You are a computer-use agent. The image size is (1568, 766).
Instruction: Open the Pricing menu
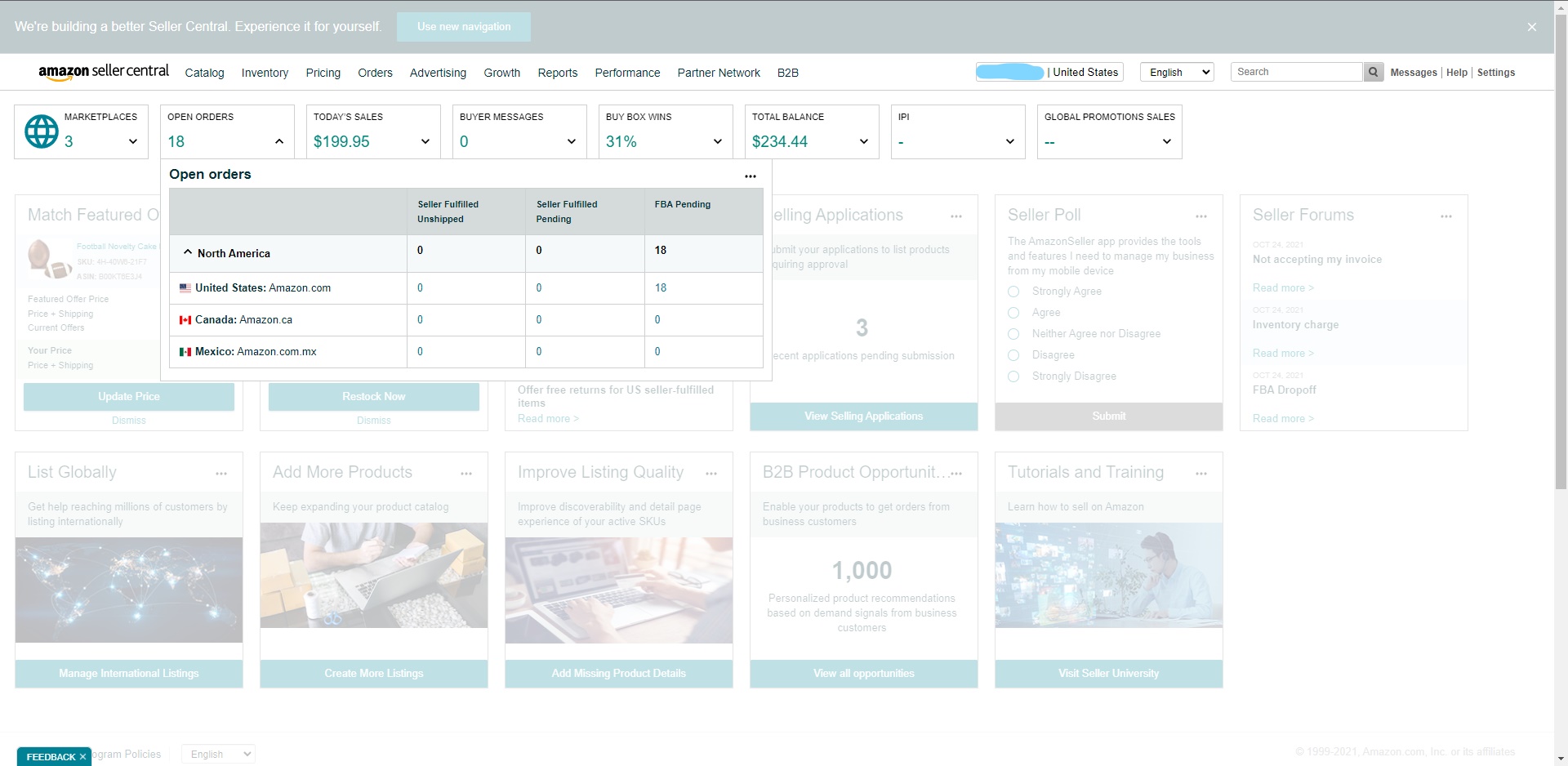(x=323, y=73)
